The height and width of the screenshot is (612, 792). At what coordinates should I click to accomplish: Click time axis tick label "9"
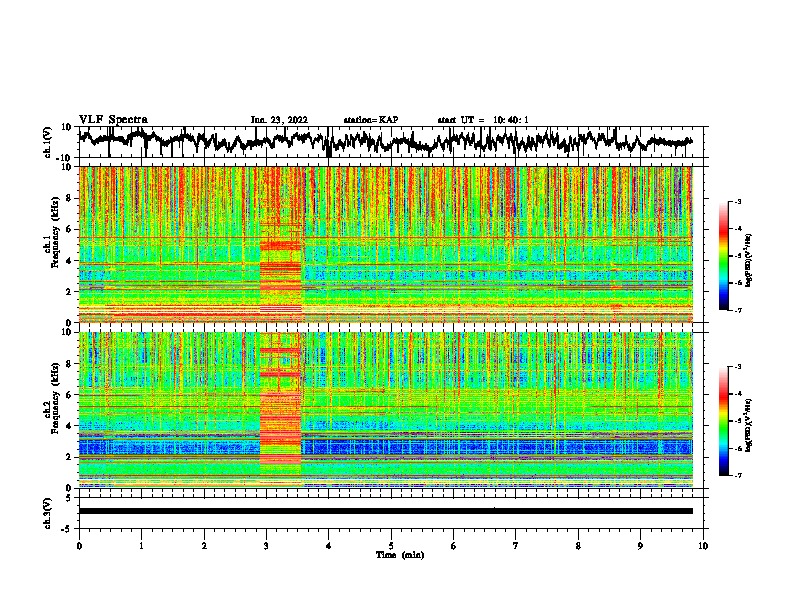point(640,546)
